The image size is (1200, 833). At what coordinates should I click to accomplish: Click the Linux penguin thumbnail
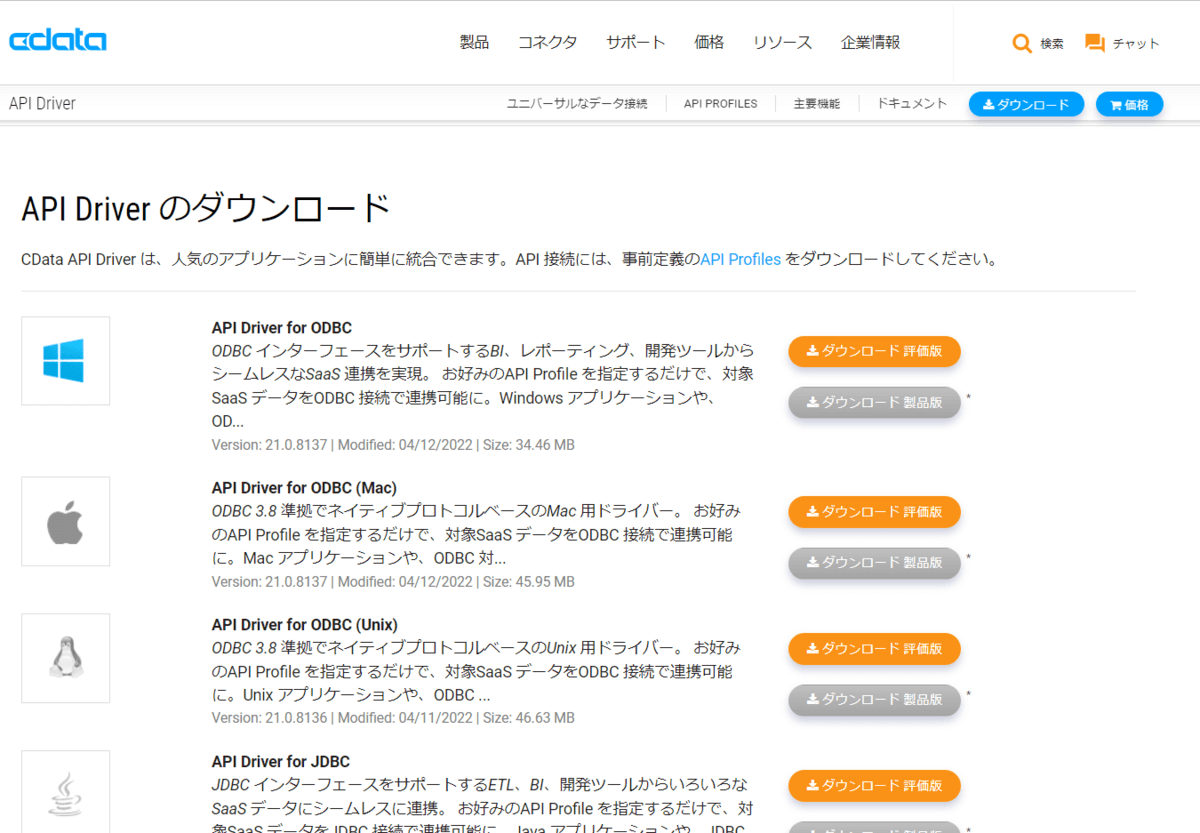click(x=65, y=658)
